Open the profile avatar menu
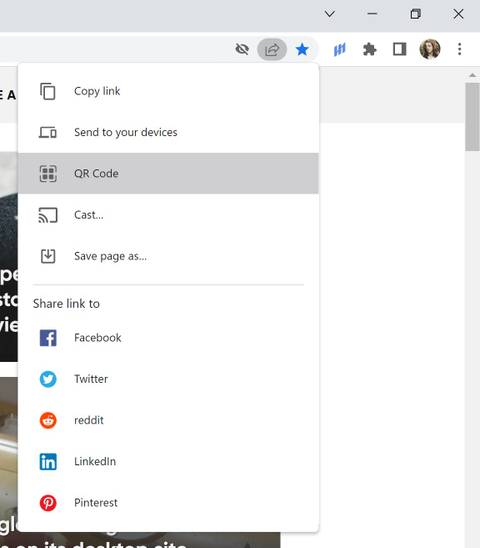The image size is (480, 548). tap(430, 49)
